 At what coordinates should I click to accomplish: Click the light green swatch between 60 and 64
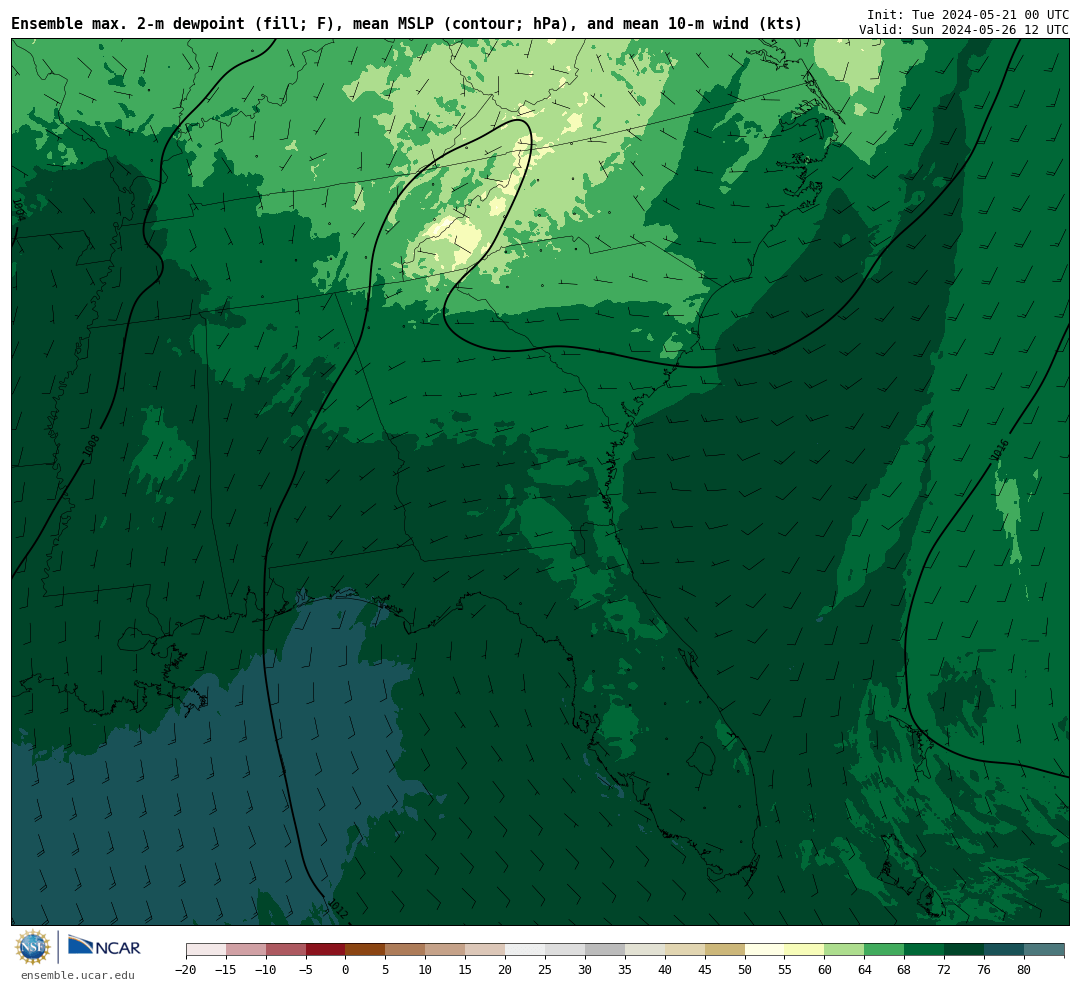click(845, 950)
